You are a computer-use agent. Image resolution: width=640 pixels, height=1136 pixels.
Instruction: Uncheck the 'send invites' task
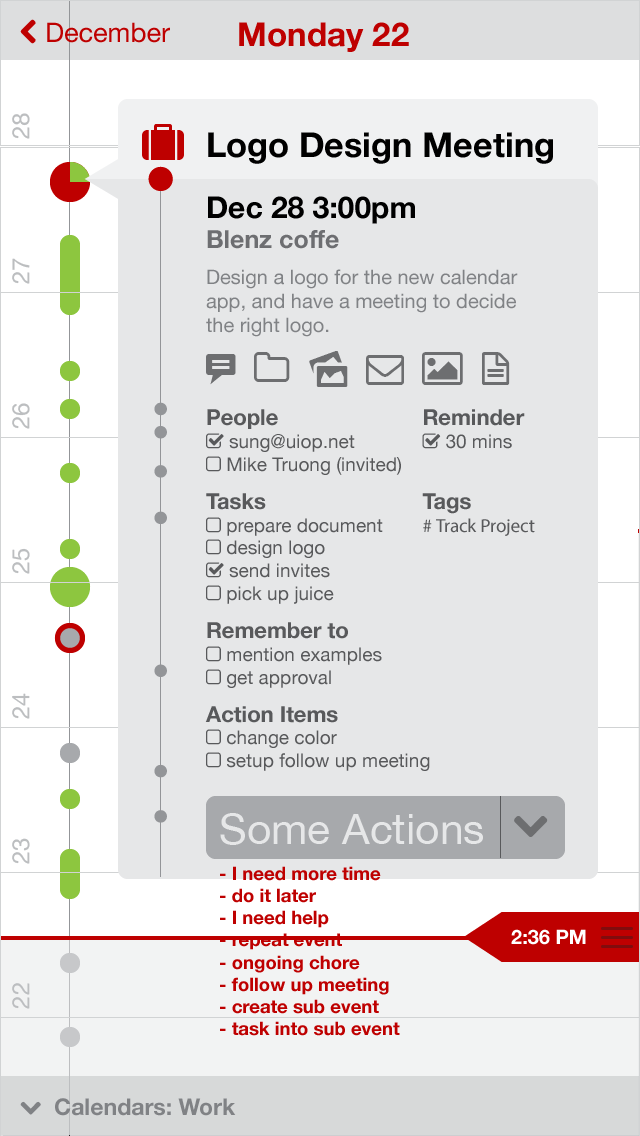click(x=214, y=569)
